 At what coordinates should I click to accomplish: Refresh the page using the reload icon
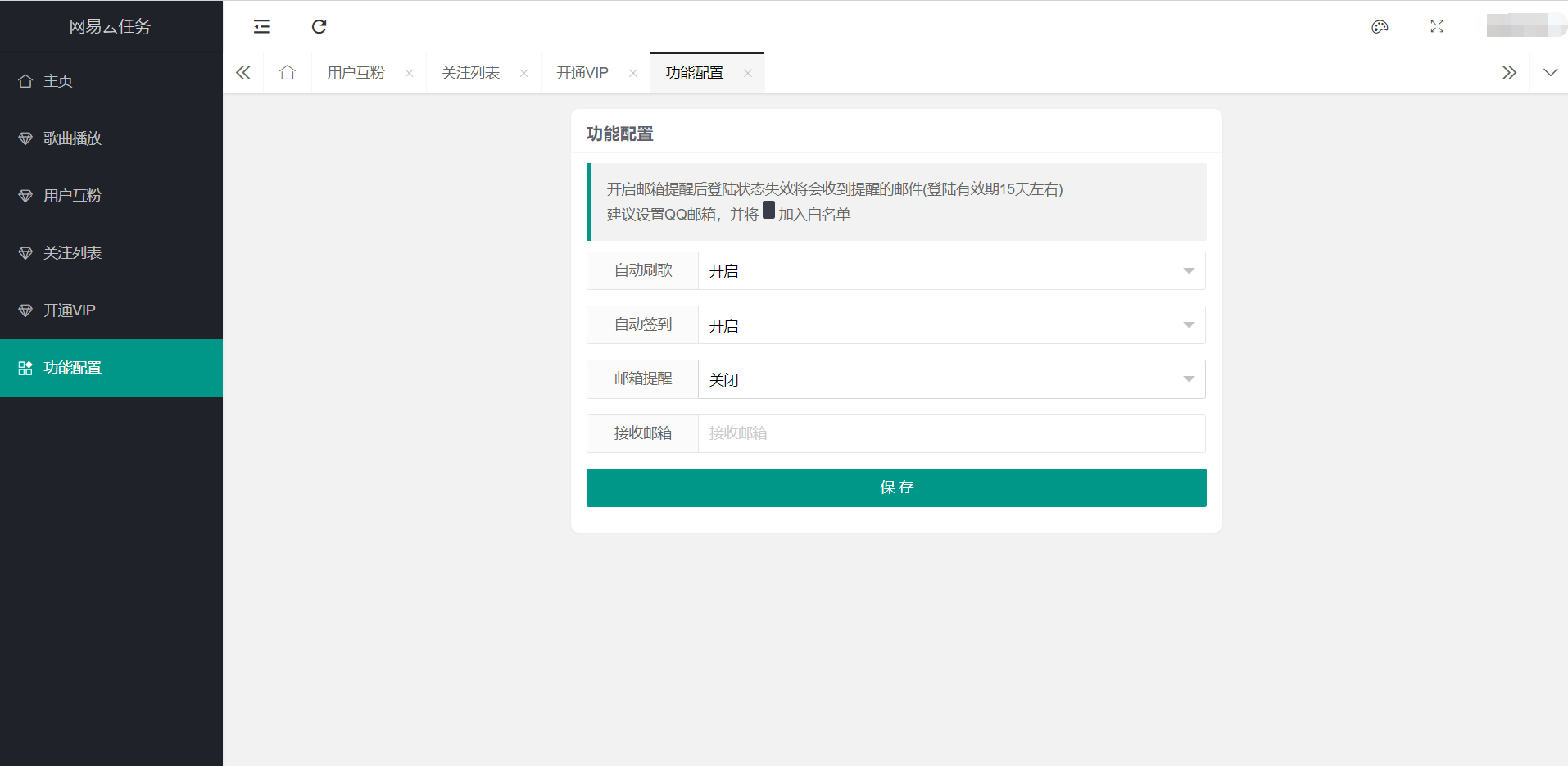319,26
